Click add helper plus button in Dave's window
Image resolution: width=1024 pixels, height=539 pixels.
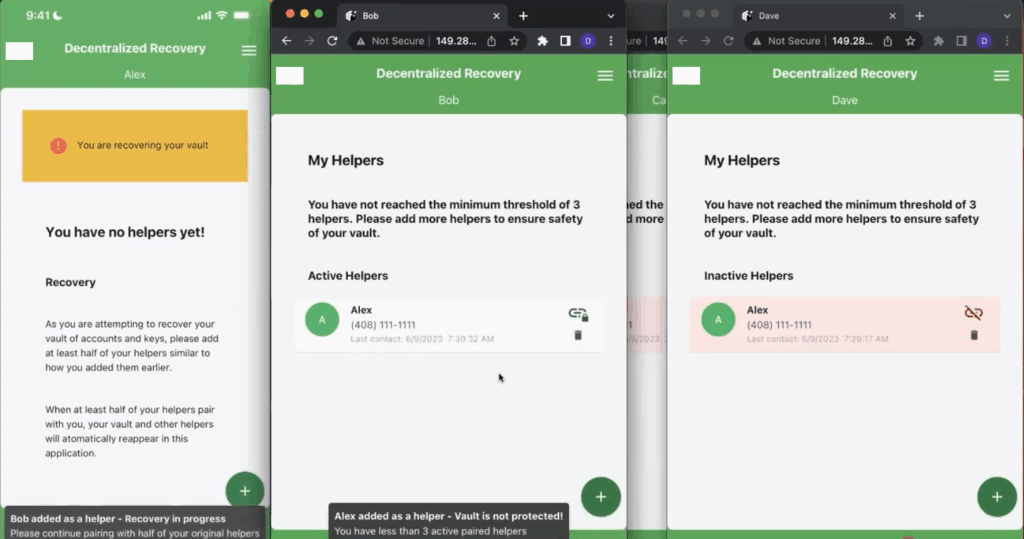[996, 497]
